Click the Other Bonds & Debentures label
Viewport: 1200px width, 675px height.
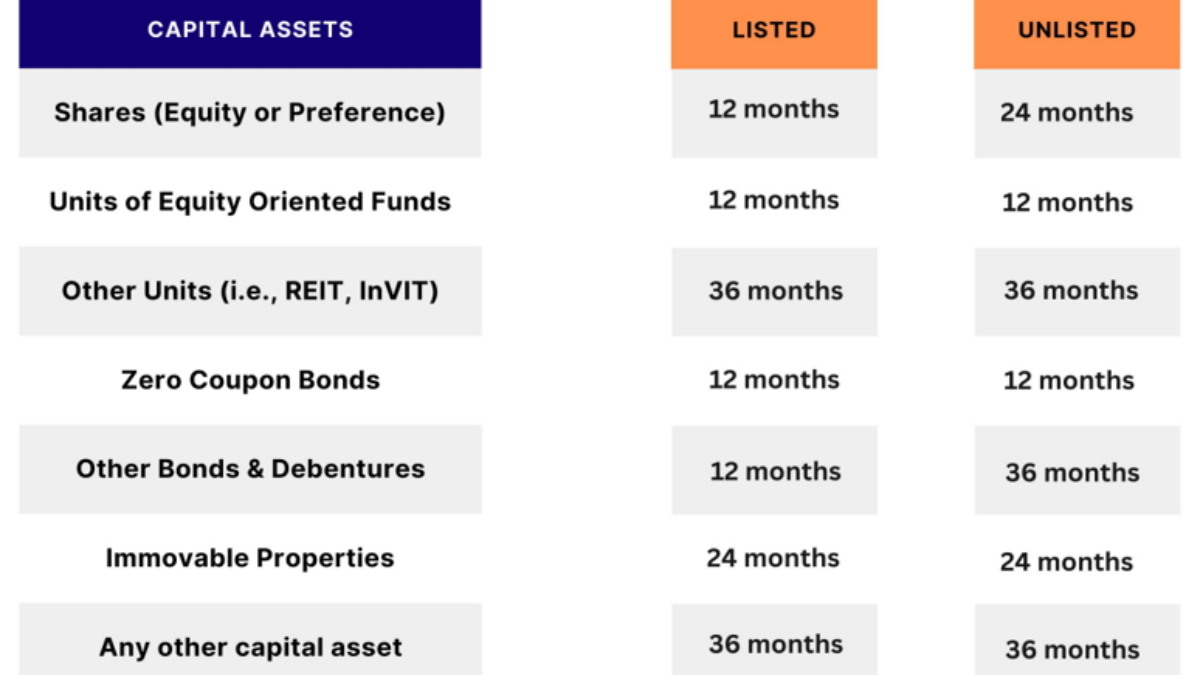(x=250, y=469)
